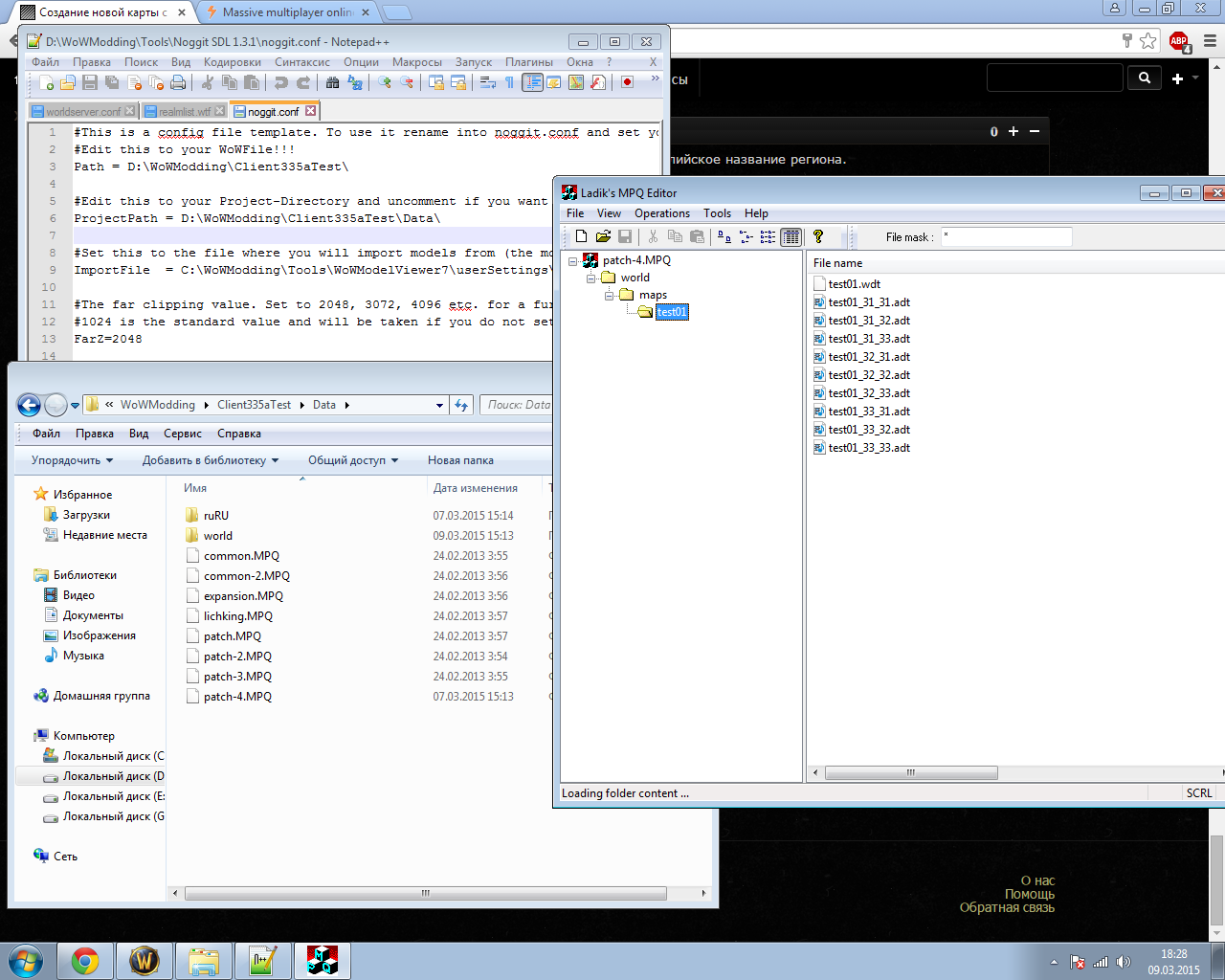Toggle show all characters (pilcrow) in Notepad++
The height and width of the screenshot is (980, 1225).
pos(509,83)
